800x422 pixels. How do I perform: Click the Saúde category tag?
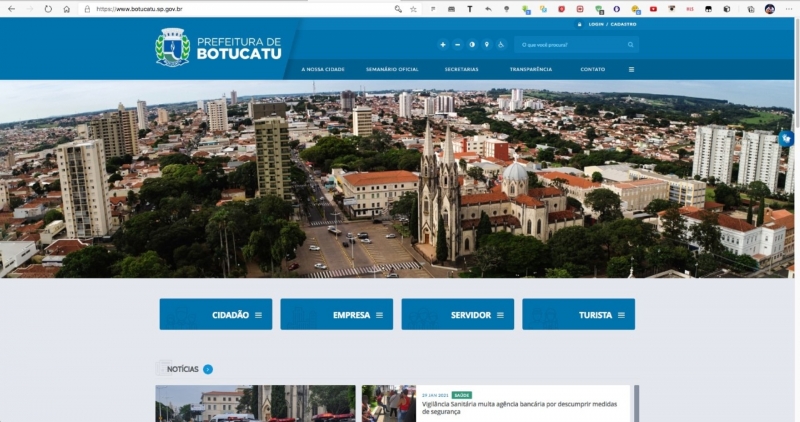tap(462, 395)
